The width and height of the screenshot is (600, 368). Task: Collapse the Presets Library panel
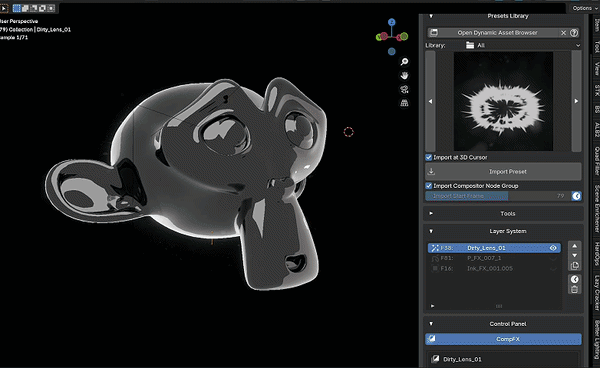pos(431,16)
